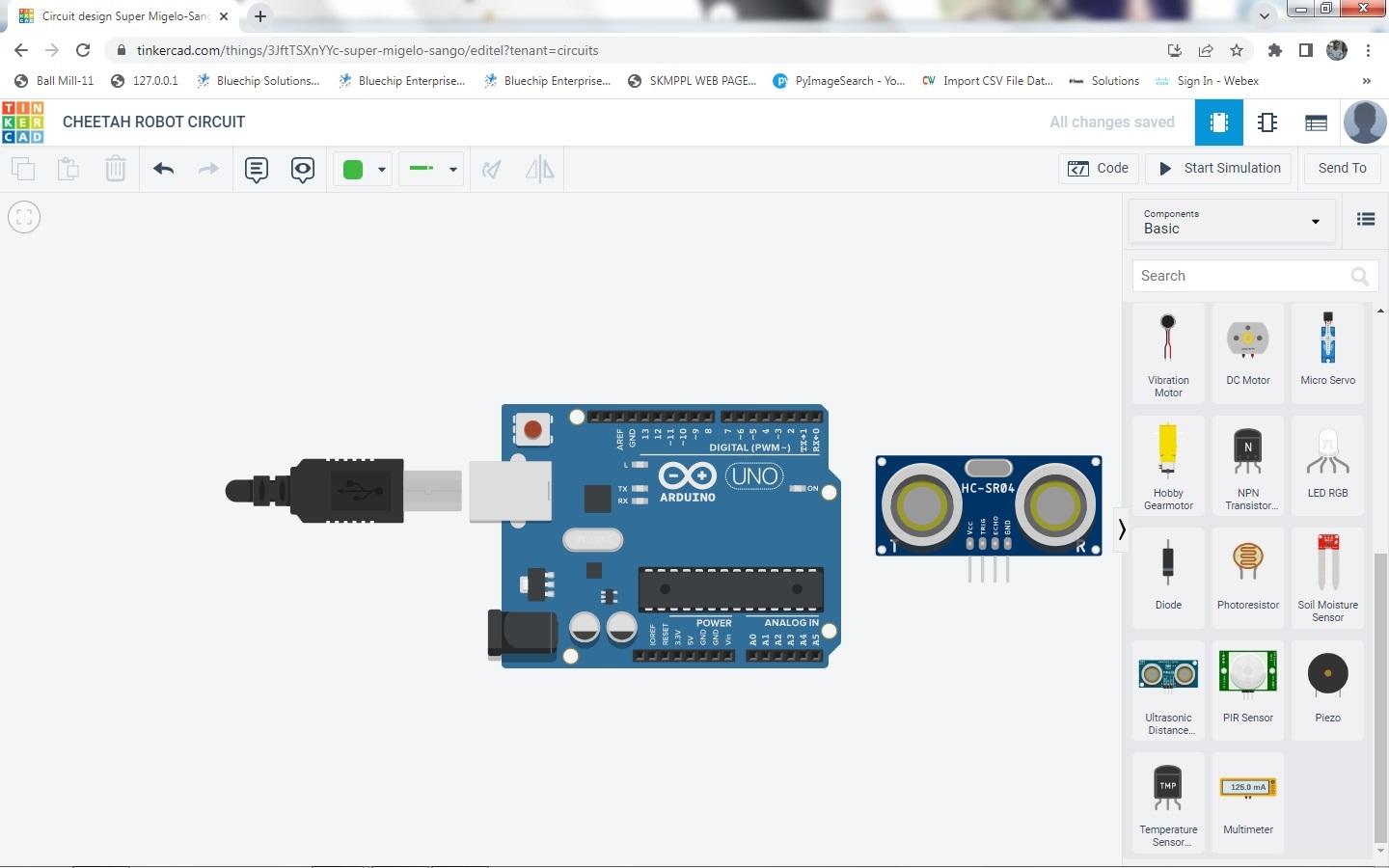The image size is (1389, 868).
Task: Click the Arduino reset button
Action: click(532, 429)
